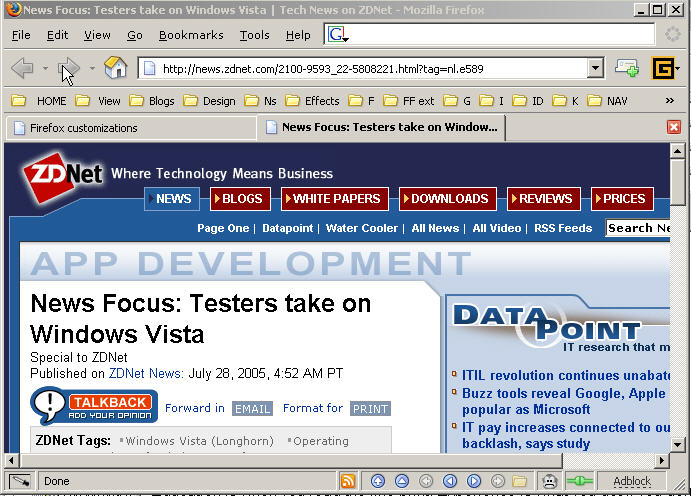Open the Back history dropdown arrow

coord(45,68)
